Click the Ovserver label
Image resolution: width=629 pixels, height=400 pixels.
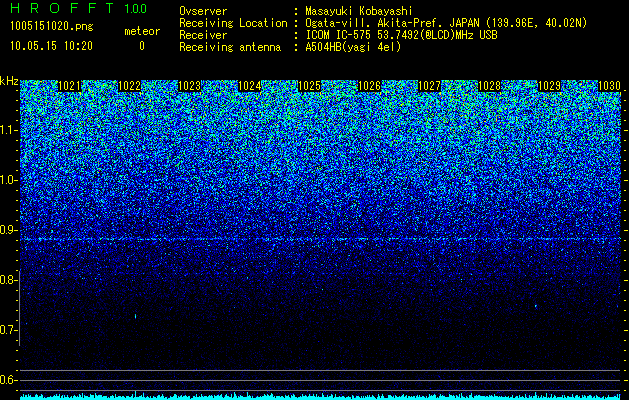click(x=203, y=11)
